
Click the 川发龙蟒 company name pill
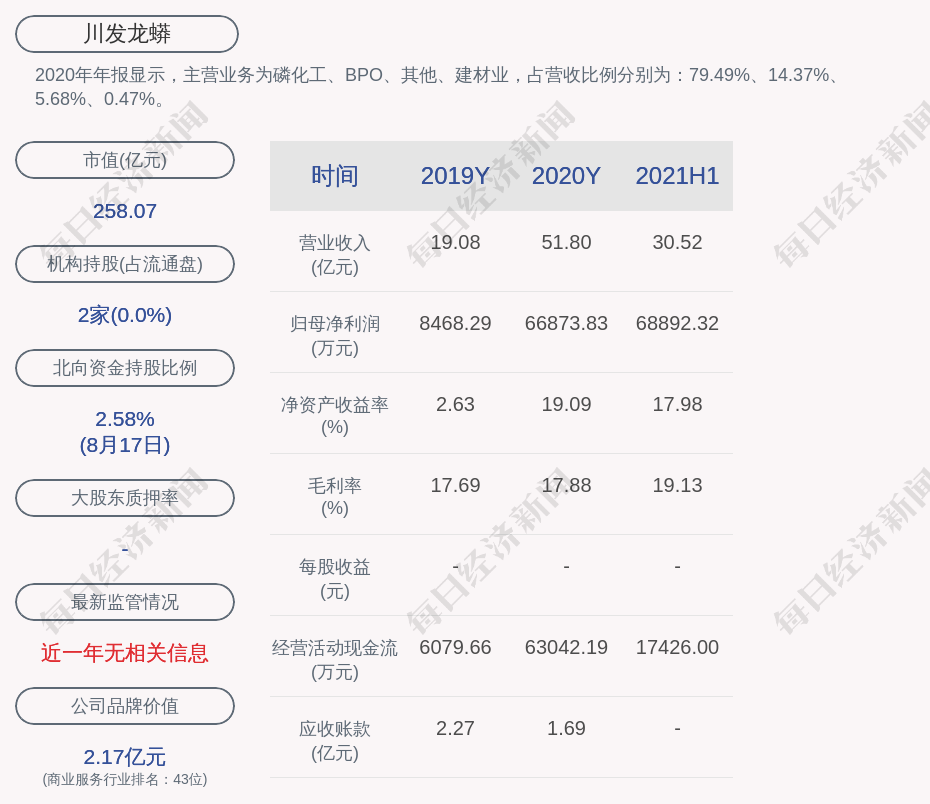pos(127,34)
